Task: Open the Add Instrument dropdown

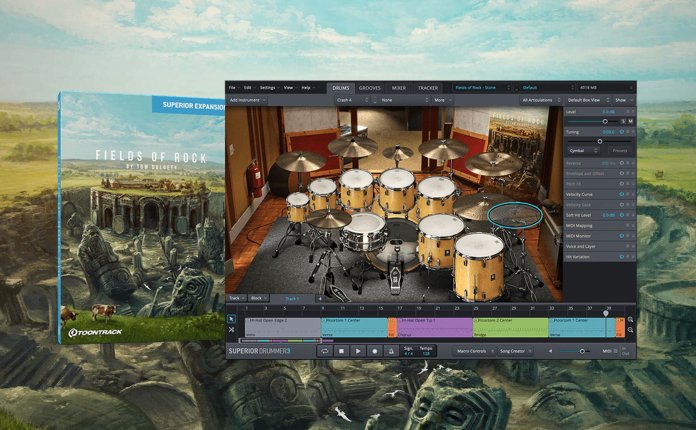Action: [x=248, y=100]
